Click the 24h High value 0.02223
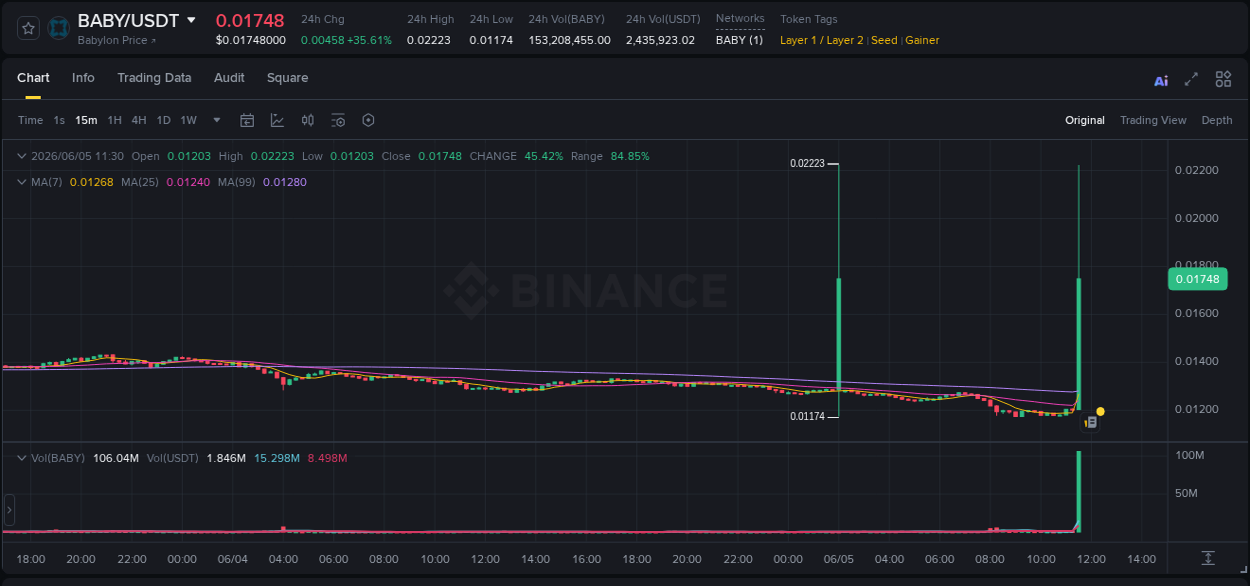The width and height of the screenshot is (1250, 586). (428, 40)
